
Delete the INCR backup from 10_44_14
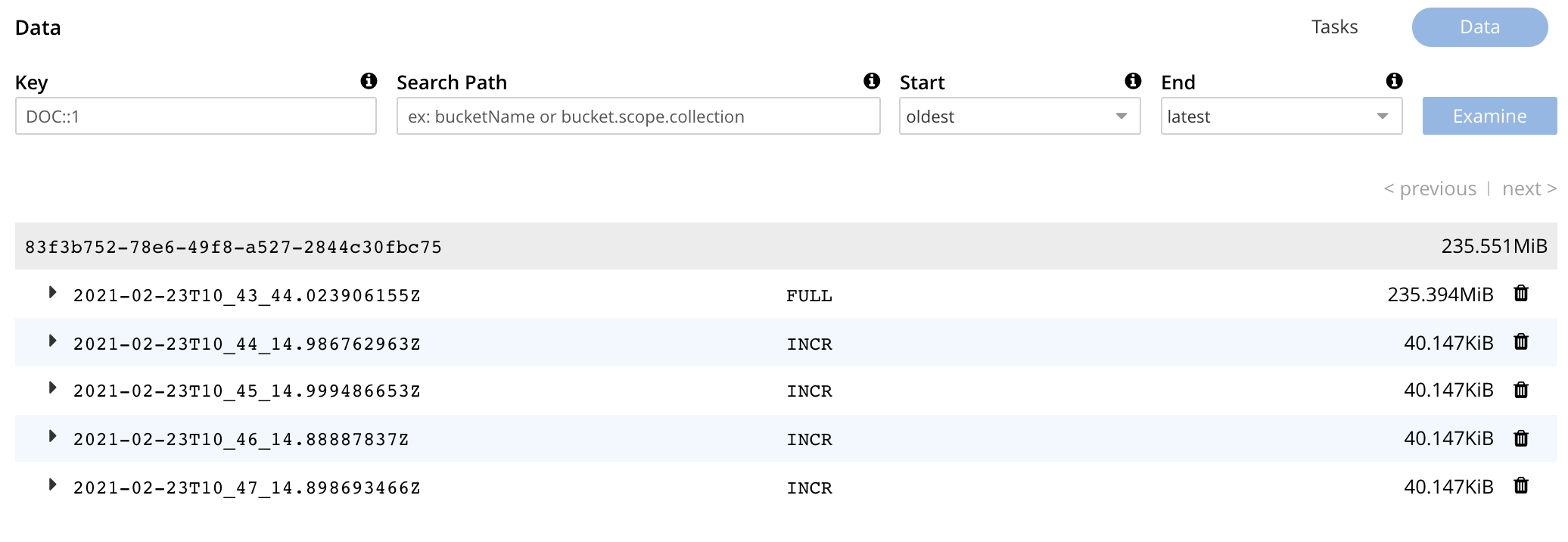(x=1521, y=342)
